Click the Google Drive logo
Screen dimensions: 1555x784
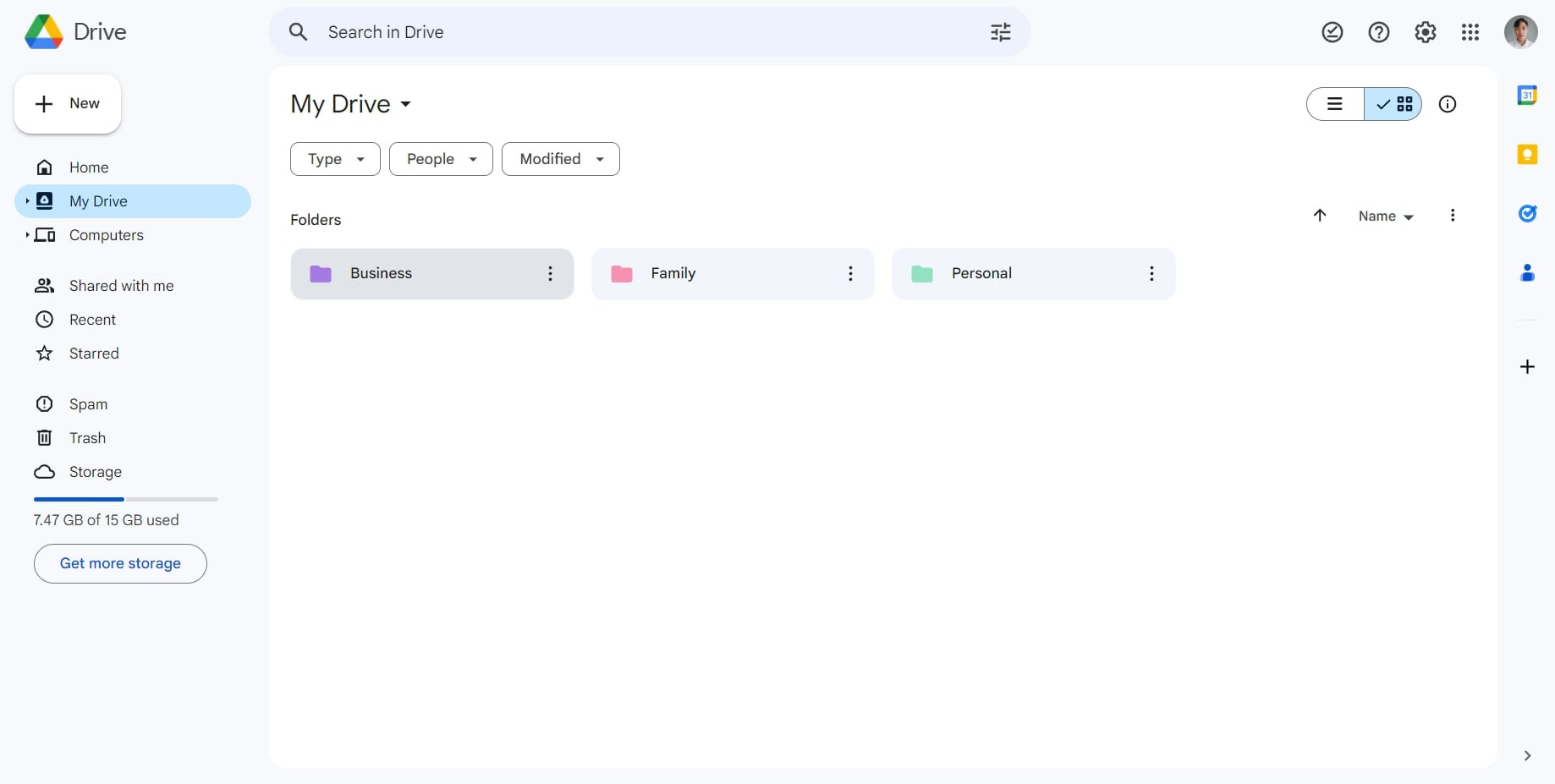coord(44,32)
